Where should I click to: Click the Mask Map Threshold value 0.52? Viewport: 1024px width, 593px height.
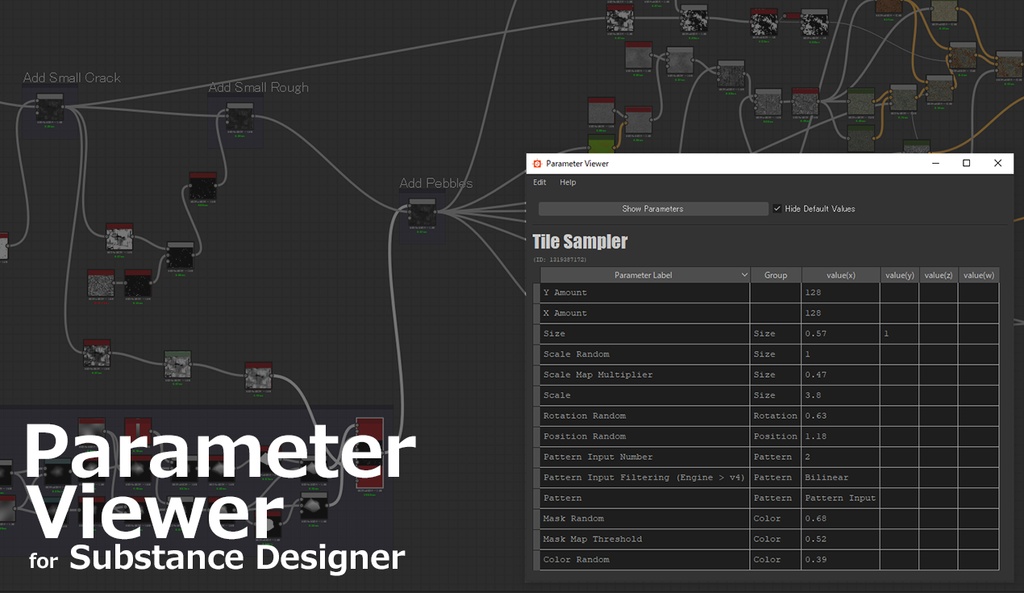tap(840, 539)
